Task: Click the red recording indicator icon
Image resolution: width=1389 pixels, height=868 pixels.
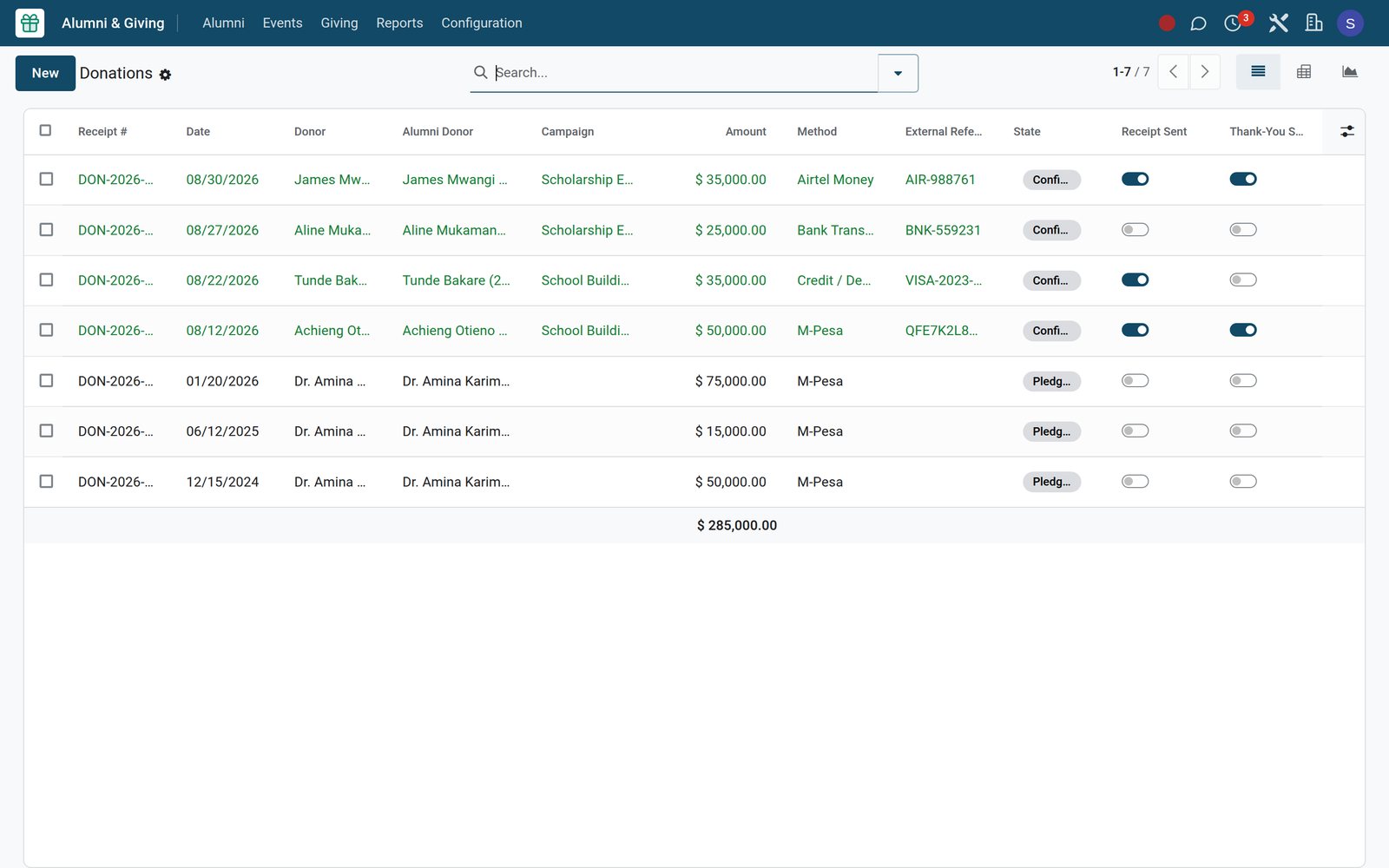Action: coord(1167,23)
